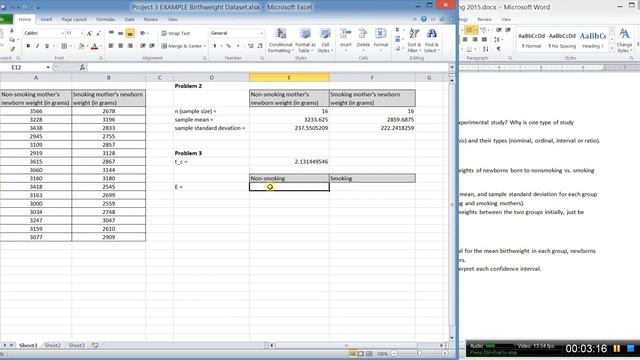Decrease font size in Excel

(98, 33)
